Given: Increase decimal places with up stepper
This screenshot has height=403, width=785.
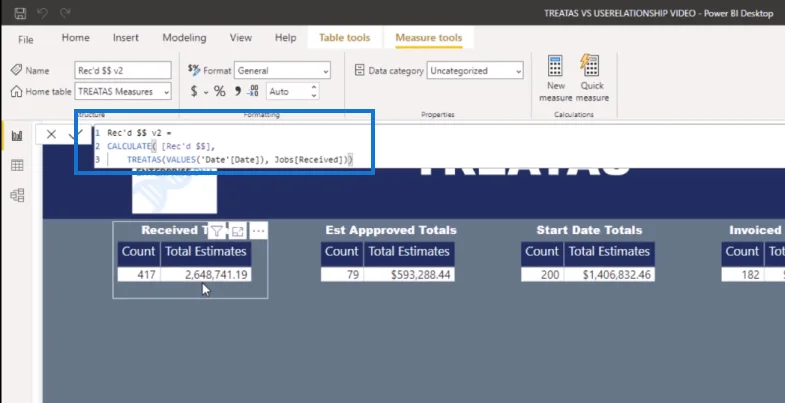Looking at the screenshot, I should coord(314,88).
